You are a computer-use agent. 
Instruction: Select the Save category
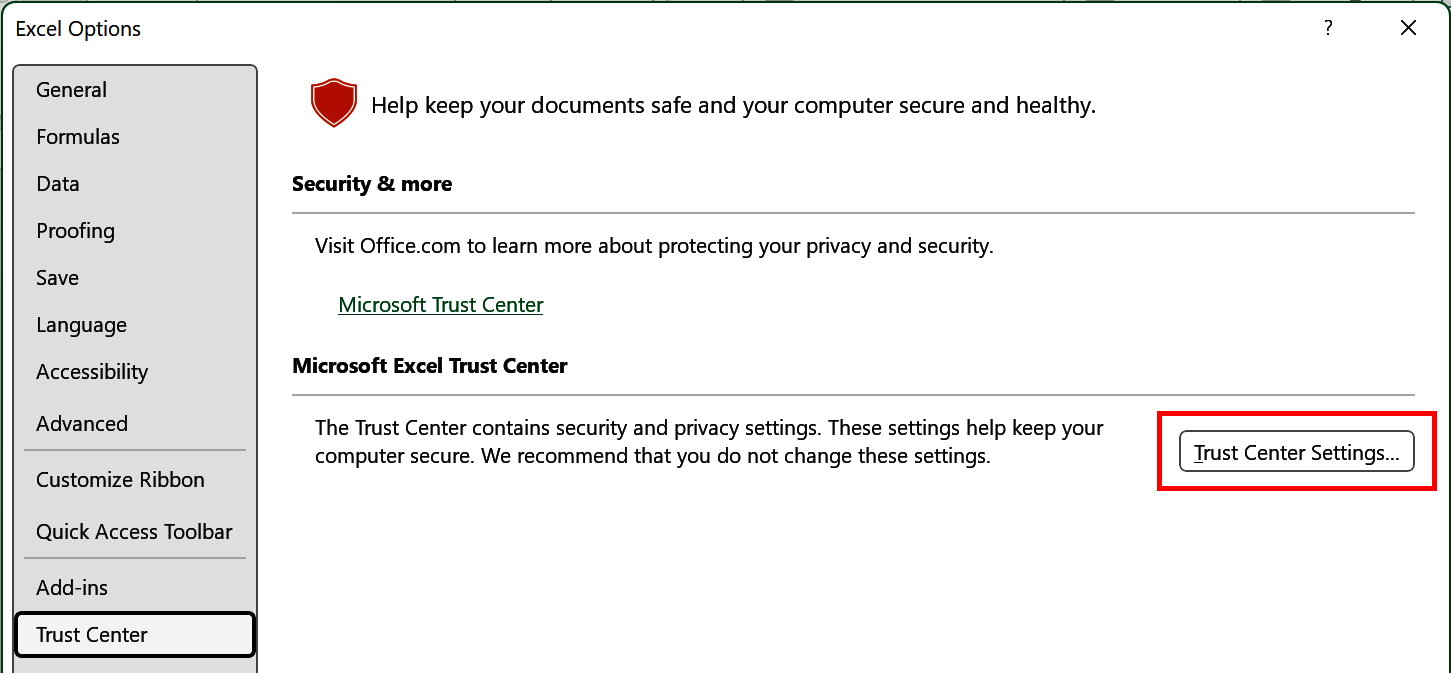click(56, 277)
